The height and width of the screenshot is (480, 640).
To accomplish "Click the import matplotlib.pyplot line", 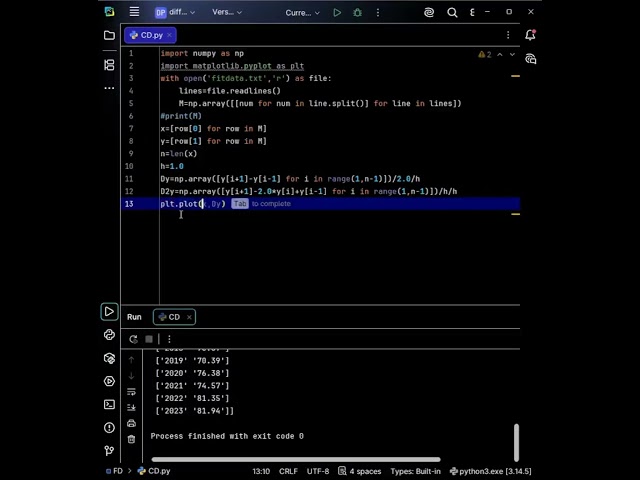I will tap(232, 66).
